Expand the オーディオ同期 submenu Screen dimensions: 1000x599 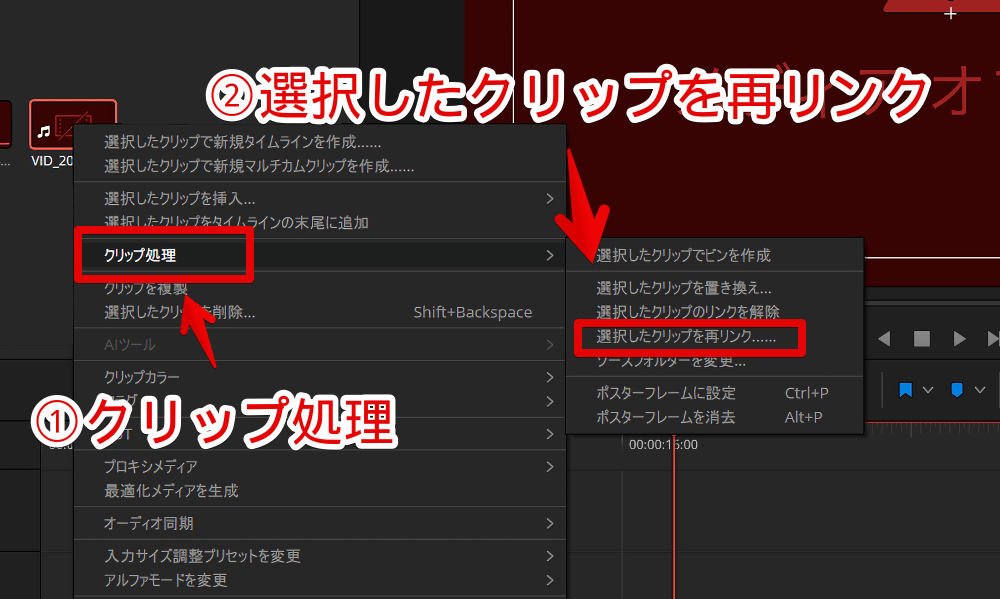point(149,523)
